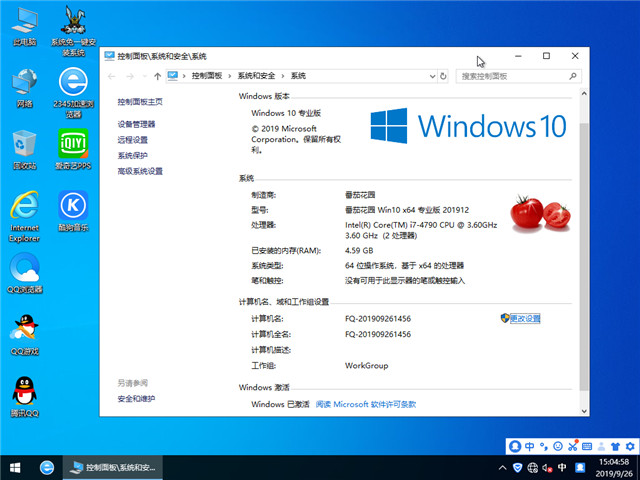Open the skin shirt icon in IME toolbar
This screenshot has width=640, height=480.
pyautogui.click(x=616, y=446)
